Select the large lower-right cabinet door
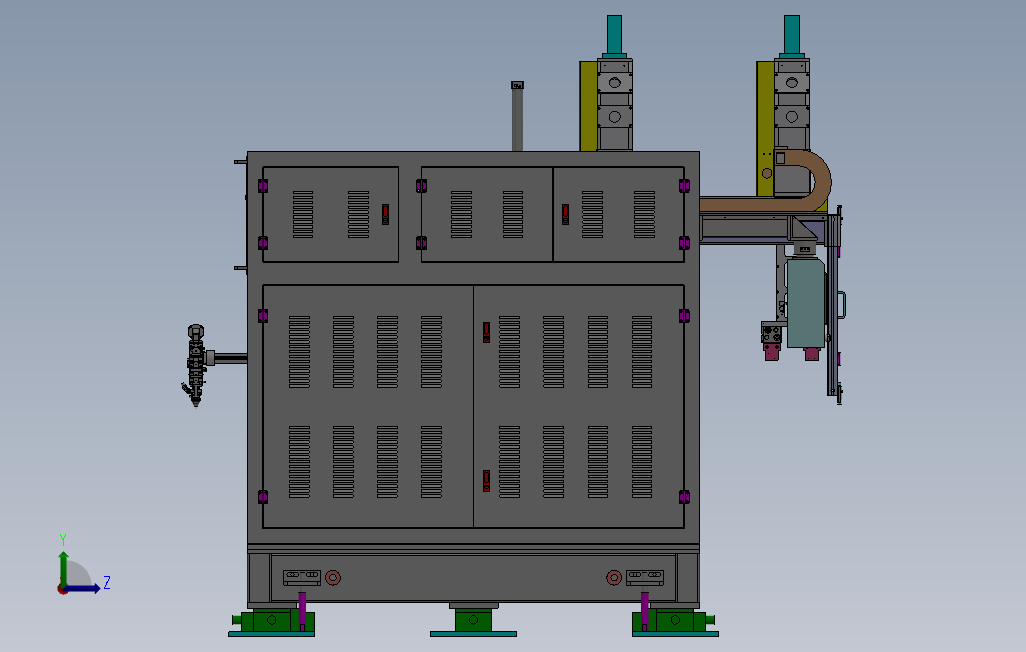Viewport: 1026px width, 652px height. (579, 406)
